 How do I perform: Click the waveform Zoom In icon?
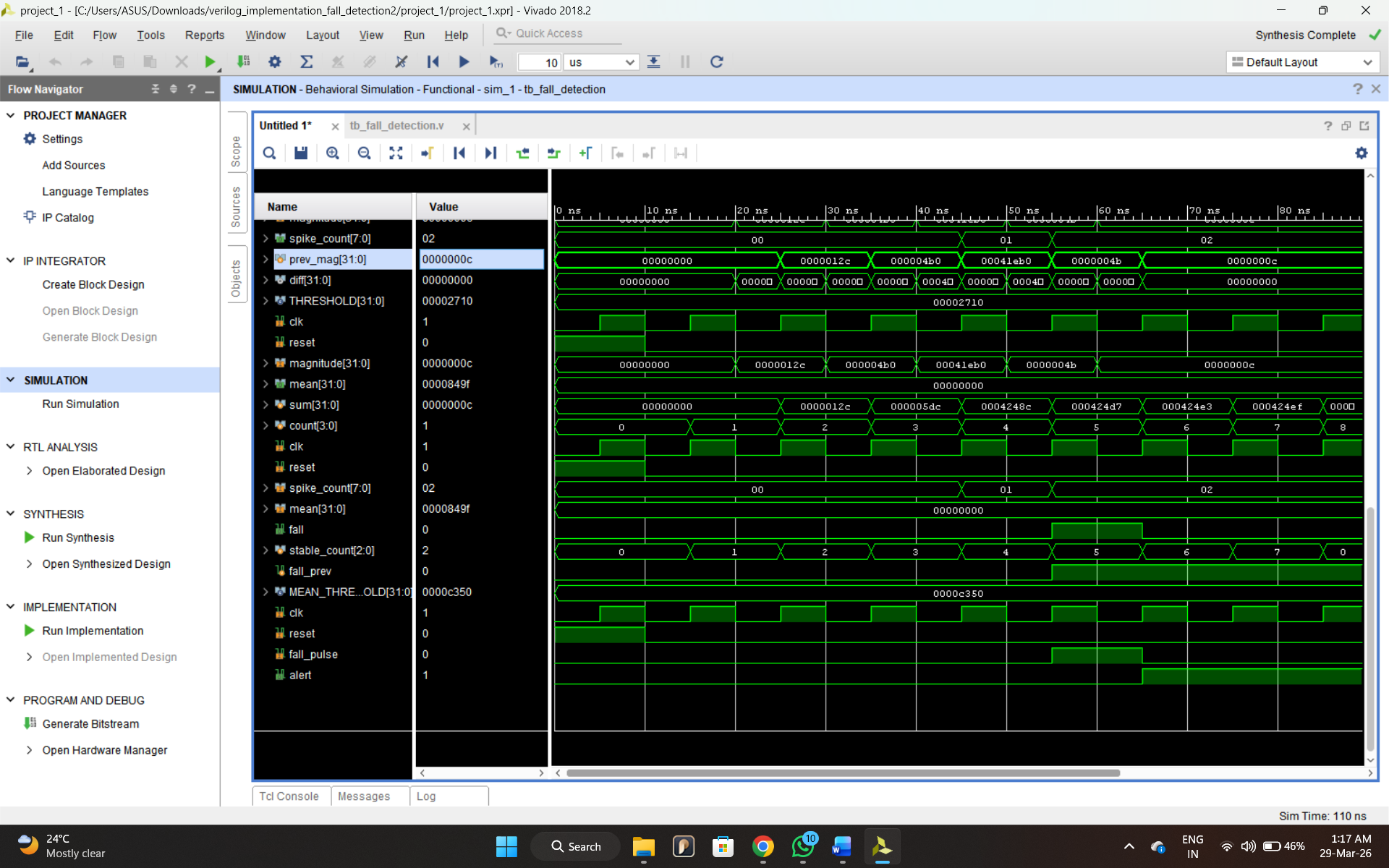[x=332, y=153]
